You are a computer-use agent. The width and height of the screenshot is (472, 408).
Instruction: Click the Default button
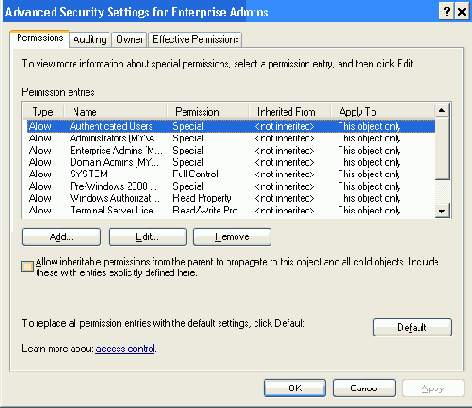[x=412, y=327]
